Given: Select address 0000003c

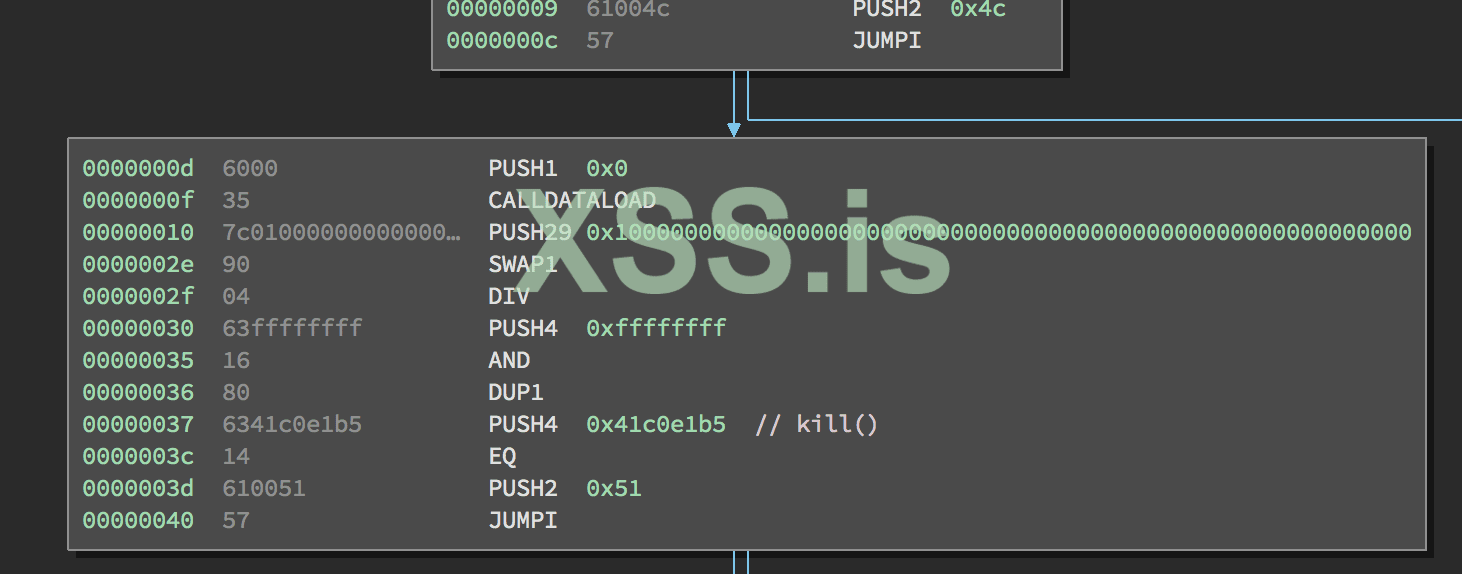Looking at the screenshot, I should tap(138, 457).
